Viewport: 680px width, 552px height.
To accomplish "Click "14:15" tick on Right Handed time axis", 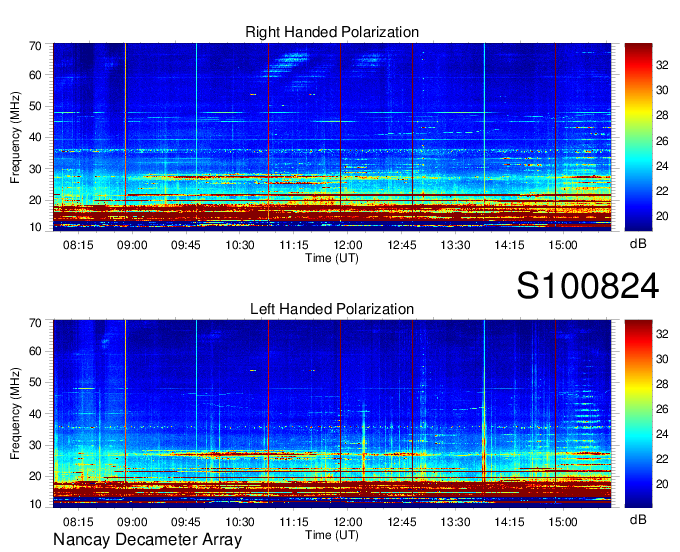I will tap(509, 245).
